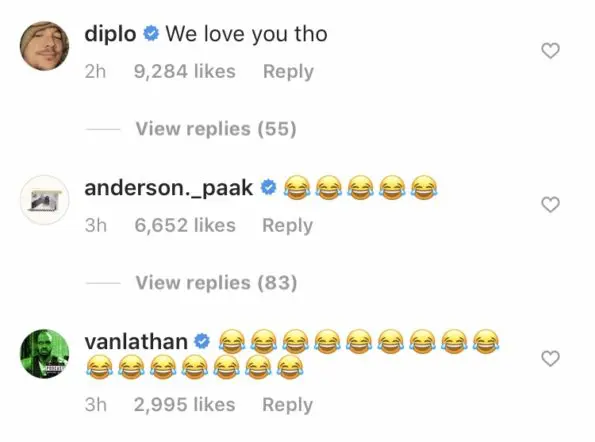
Task: Expand View replies (83) under anderson._paak
Action: pos(216,283)
